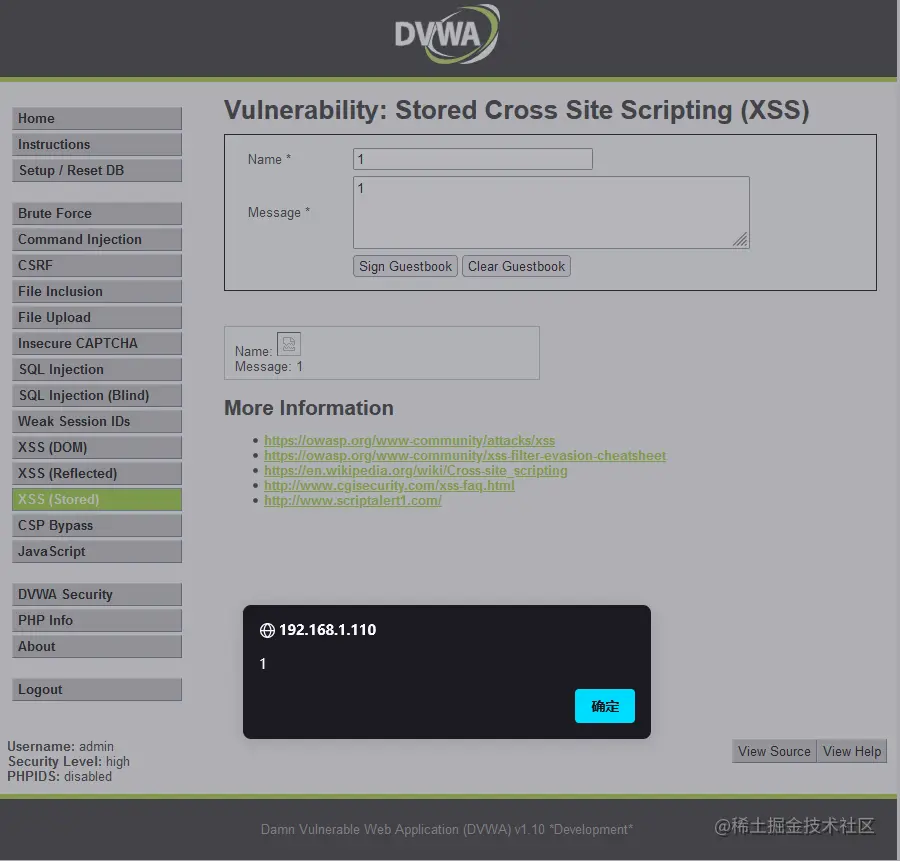
Task: Click the Stored Cross Site Scripting heading
Action: (x=517, y=110)
